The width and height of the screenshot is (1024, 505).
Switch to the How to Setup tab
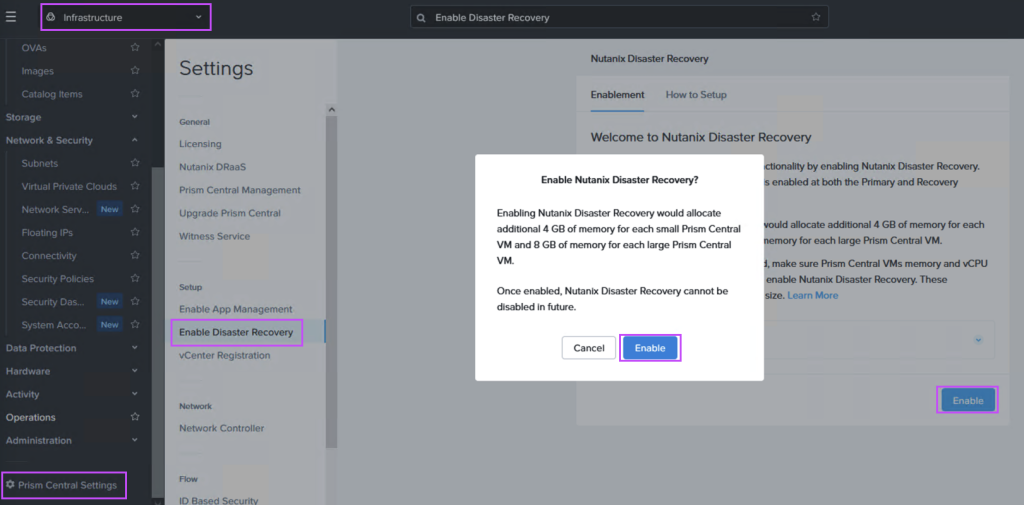coord(696,95)
